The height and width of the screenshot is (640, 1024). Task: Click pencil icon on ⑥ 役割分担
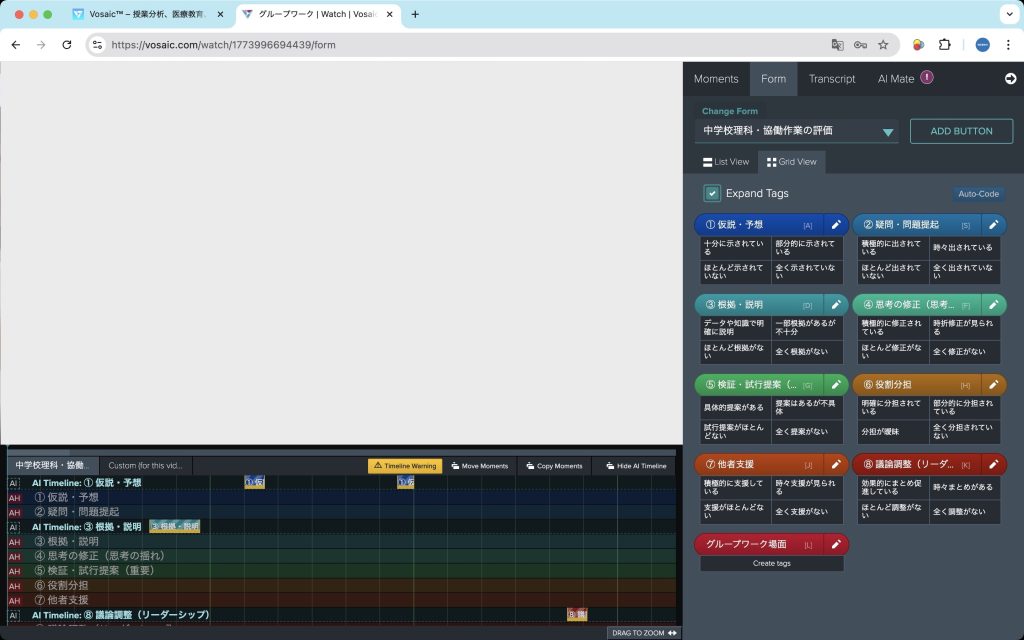(x=993, y=384)
